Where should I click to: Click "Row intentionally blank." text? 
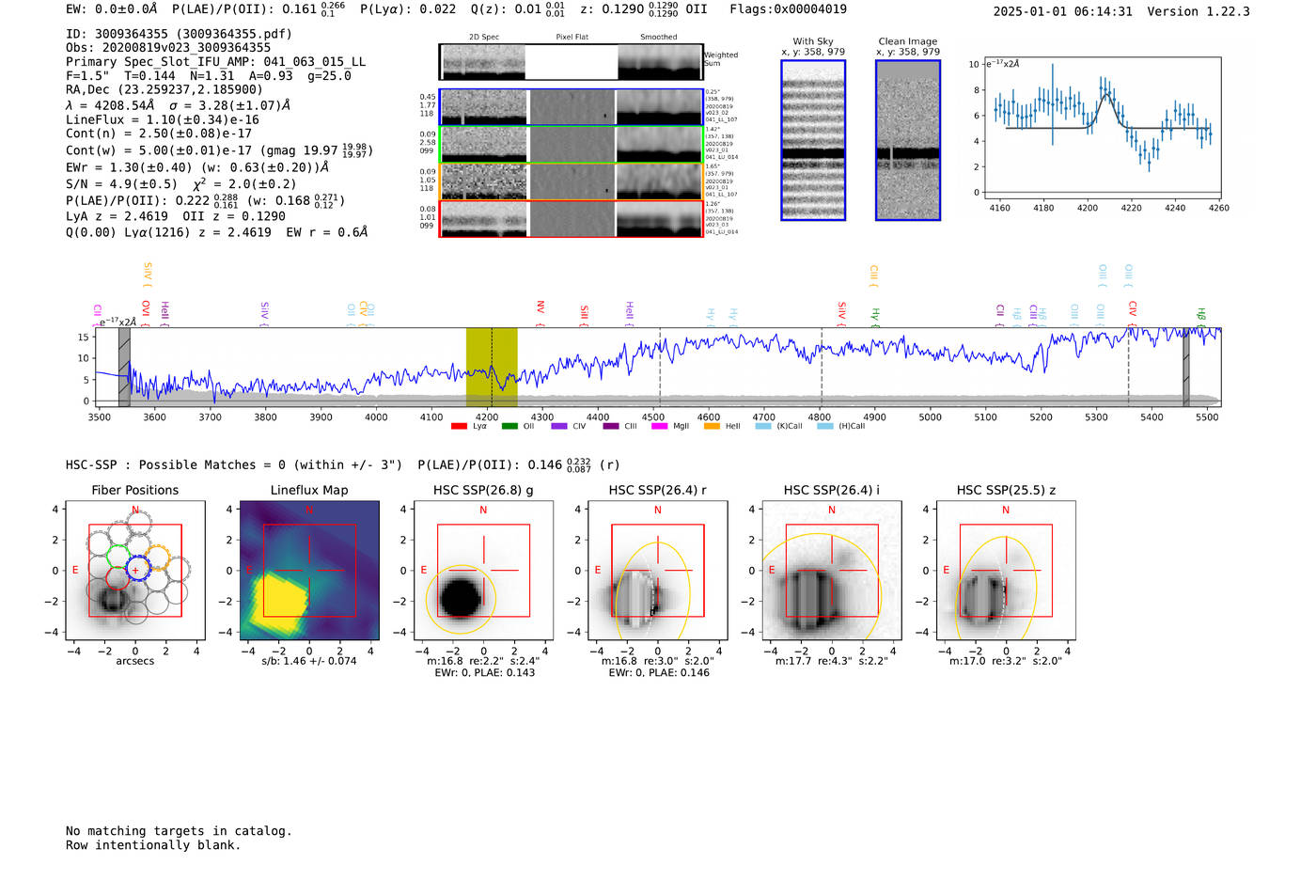[153, 845]
